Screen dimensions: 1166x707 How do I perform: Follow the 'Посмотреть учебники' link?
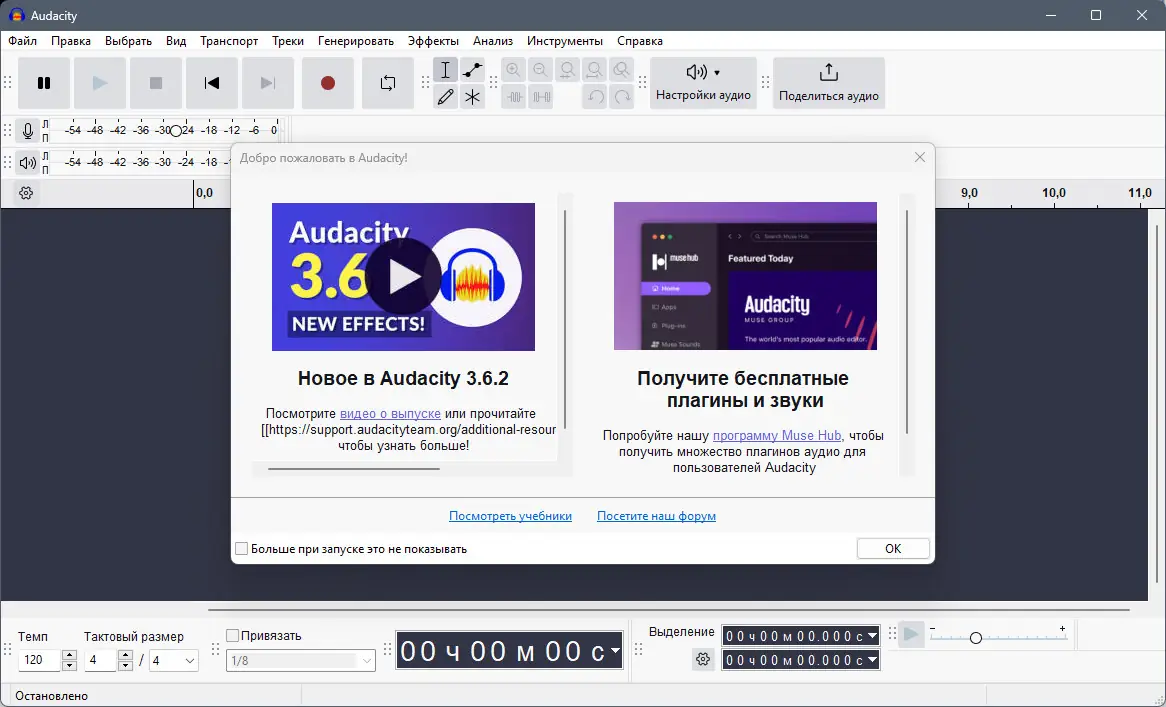click(511, 516)
